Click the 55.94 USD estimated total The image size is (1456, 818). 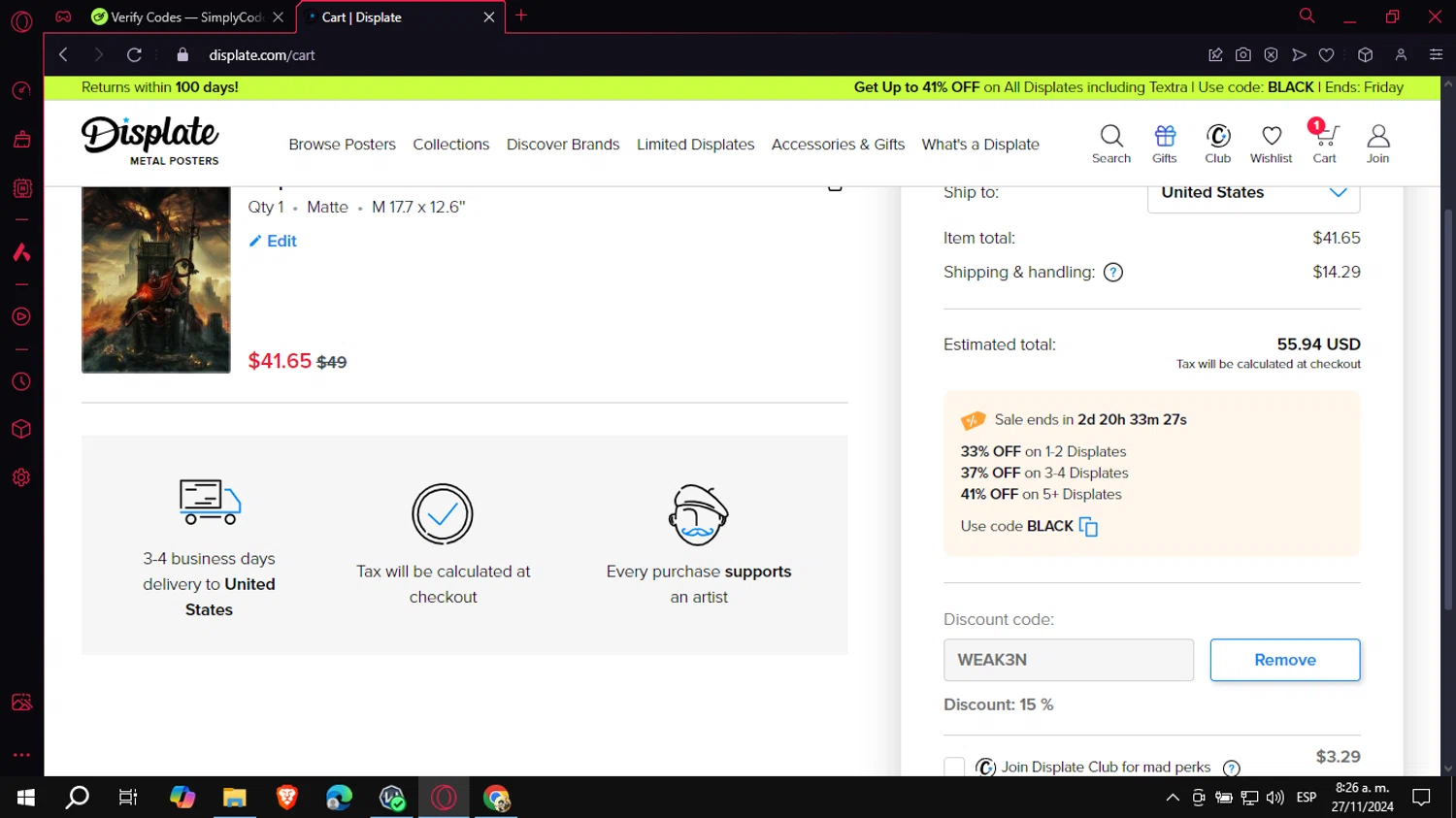point(1318,344)
